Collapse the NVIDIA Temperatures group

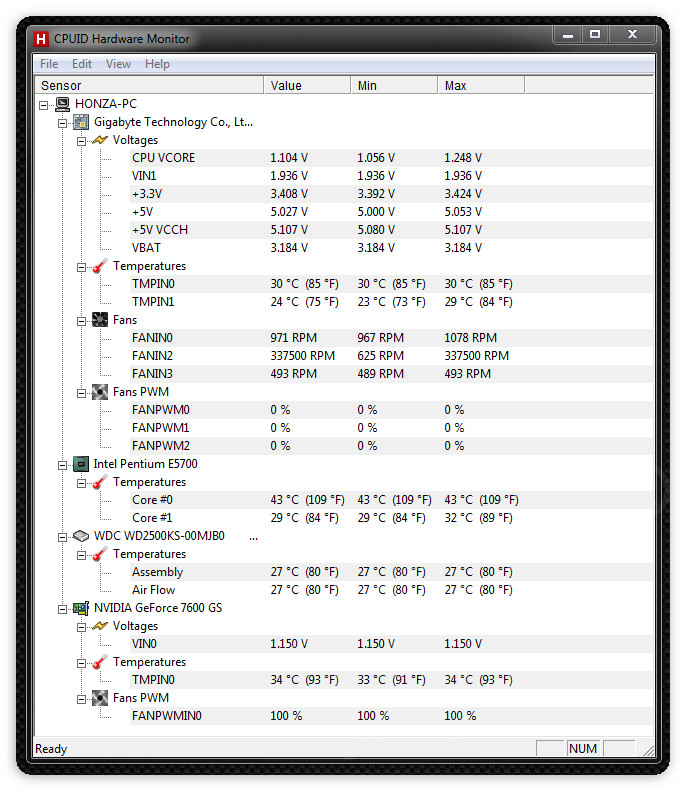pyautogui.click(x=81, y=663)
